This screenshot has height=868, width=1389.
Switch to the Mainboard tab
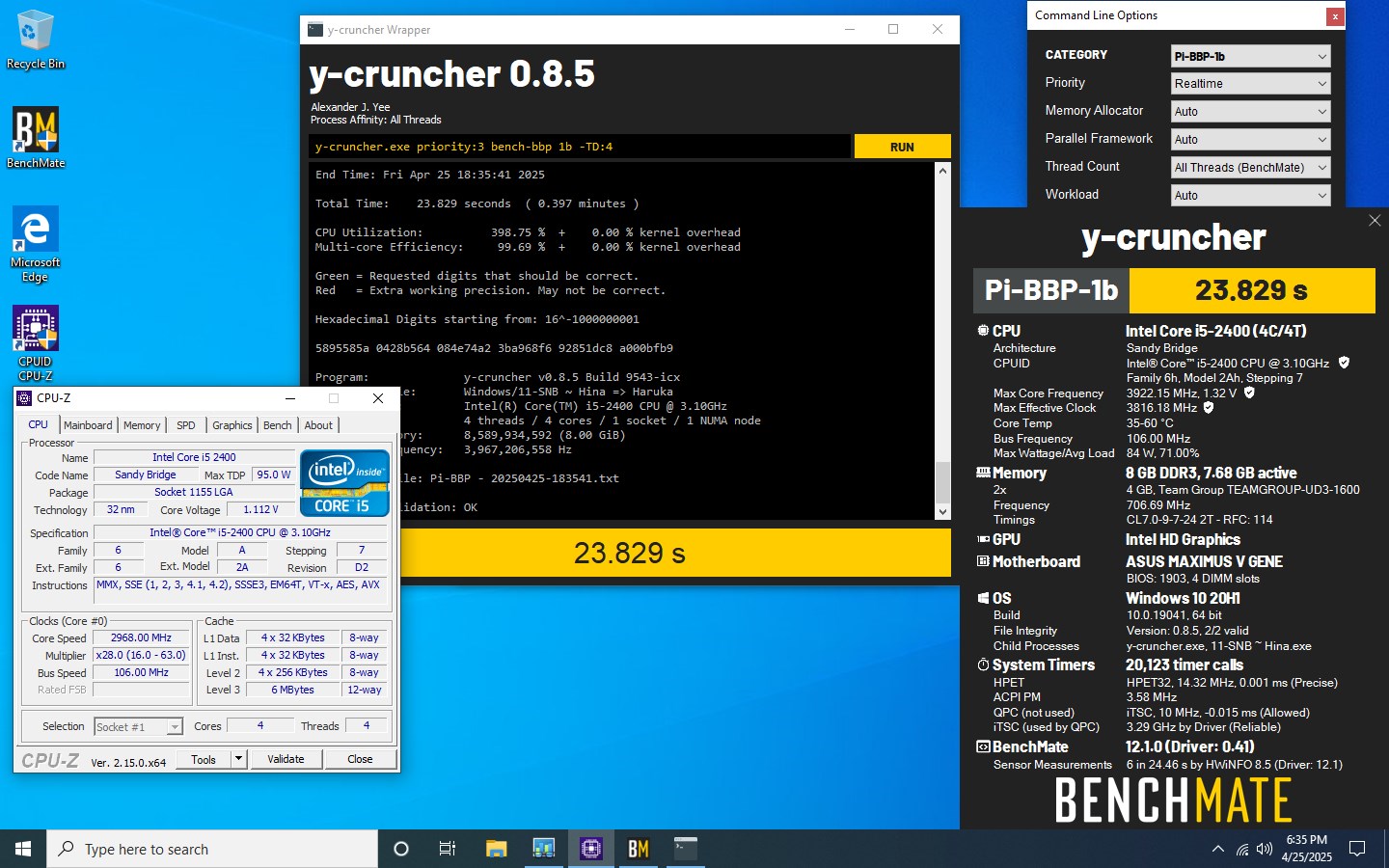[88, 425]
